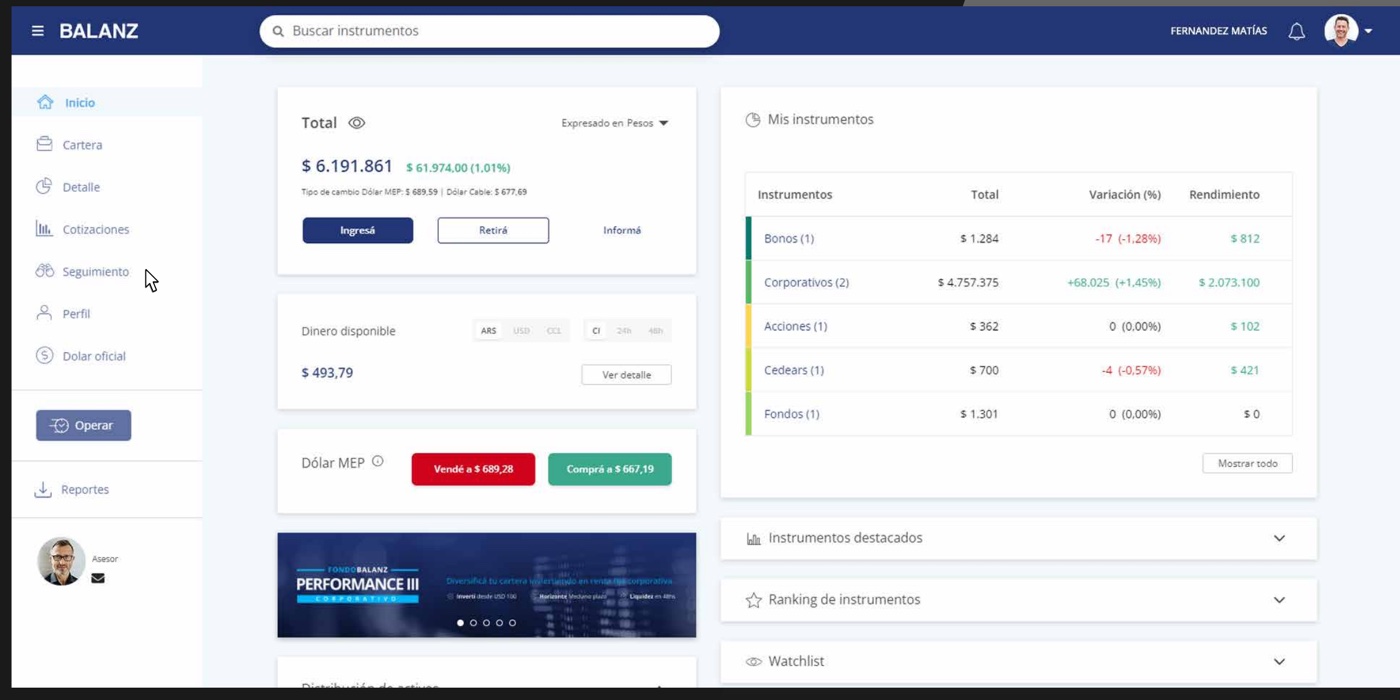Click the Ingresá button

click(358, 230)
